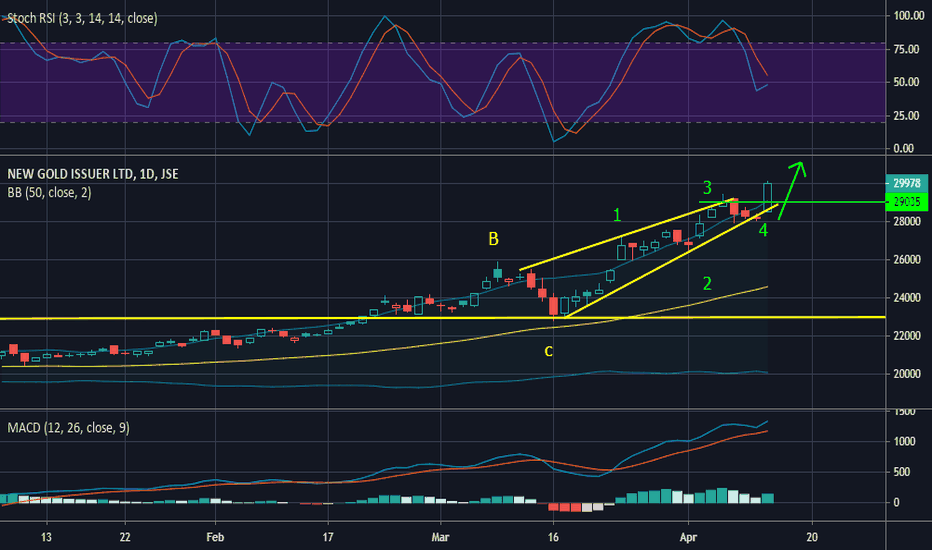
Task: Click the green price line label 29035
Action: (906, 202)
